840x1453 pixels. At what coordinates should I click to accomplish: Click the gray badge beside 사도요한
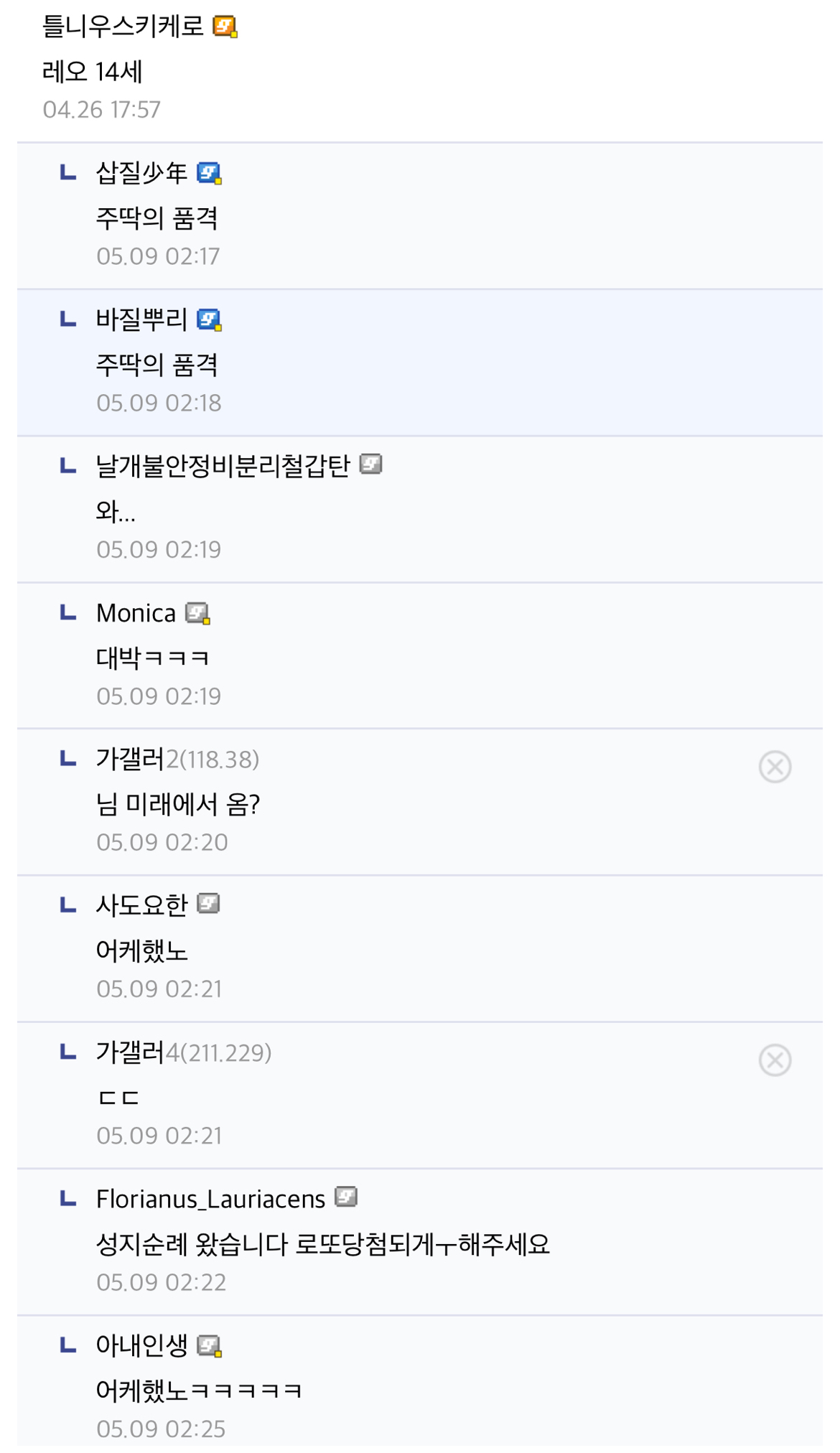click(x=208, y=903)
